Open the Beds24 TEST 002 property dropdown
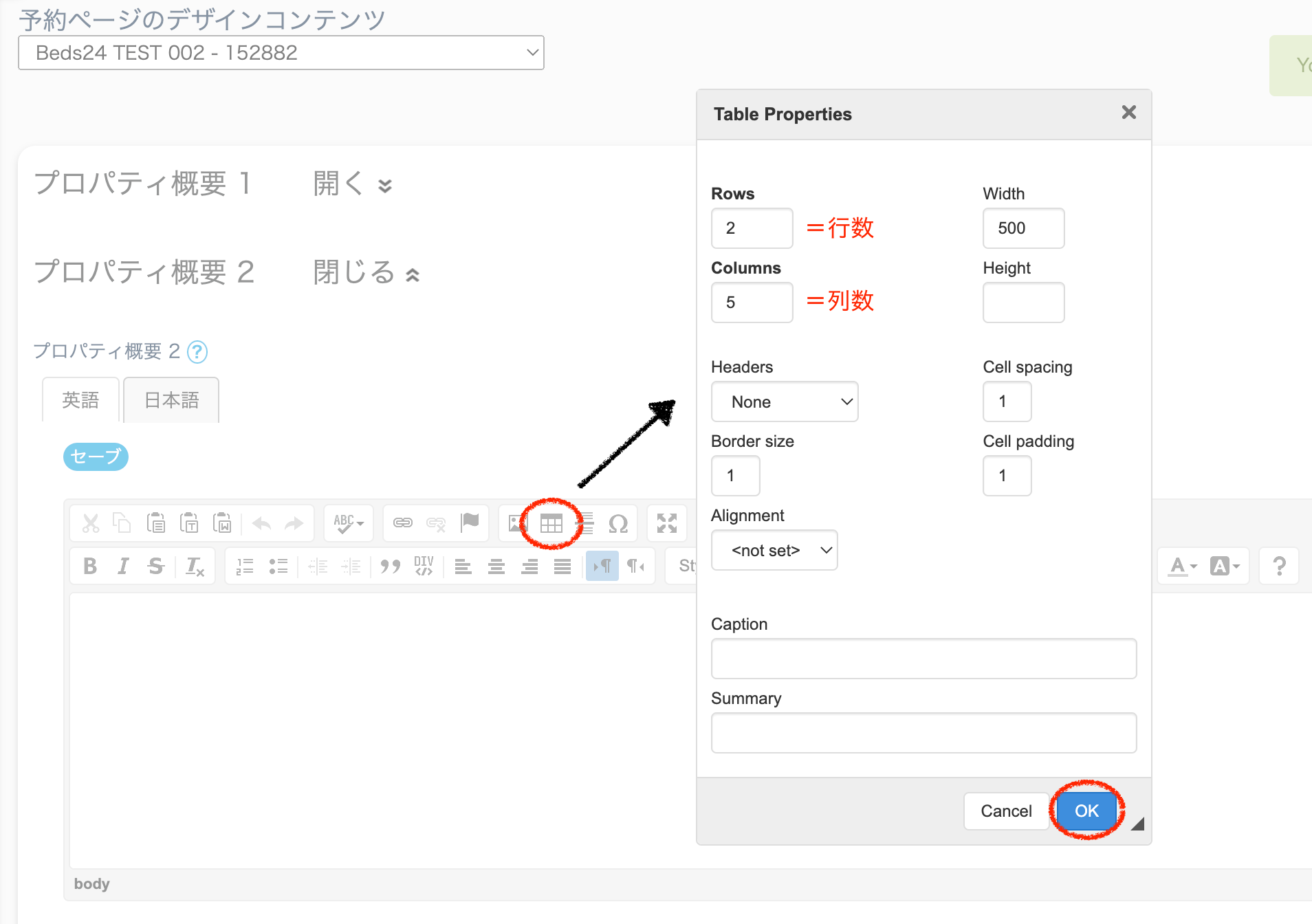This screenshot has height=924, width=1312. pyautogui.click(x=281, y=53)
